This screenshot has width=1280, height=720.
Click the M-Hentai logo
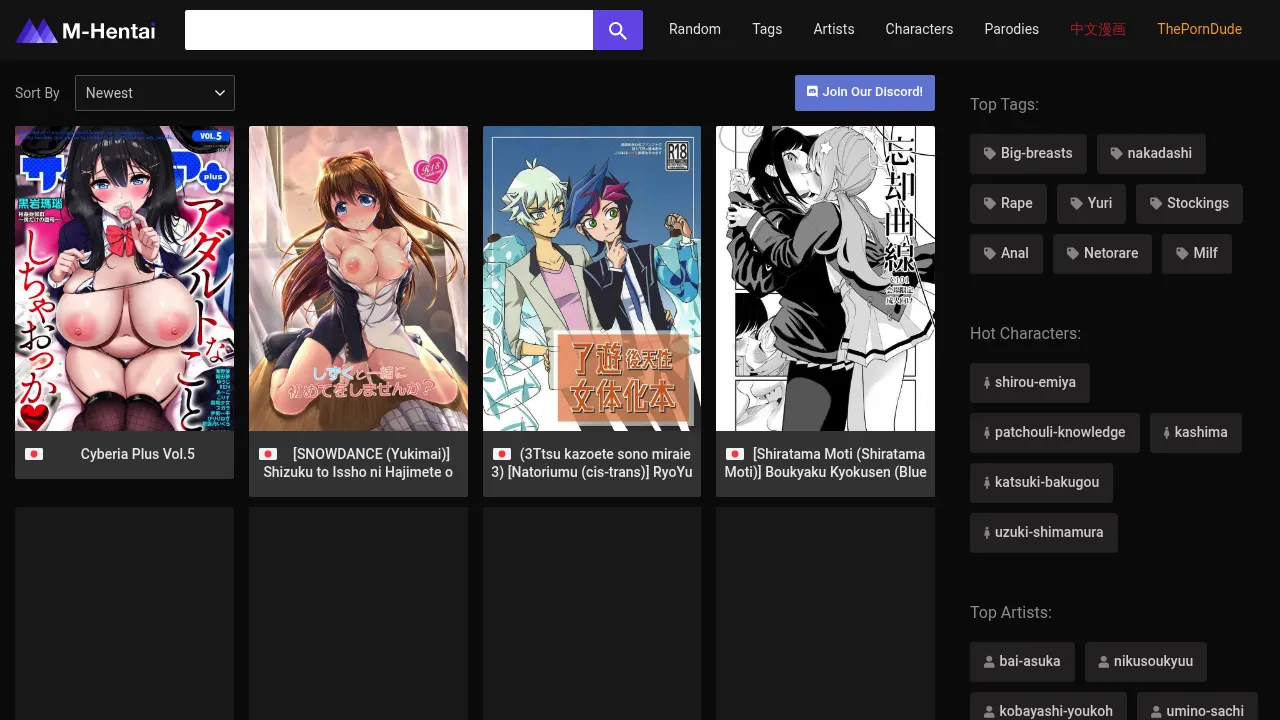(86, 30)
